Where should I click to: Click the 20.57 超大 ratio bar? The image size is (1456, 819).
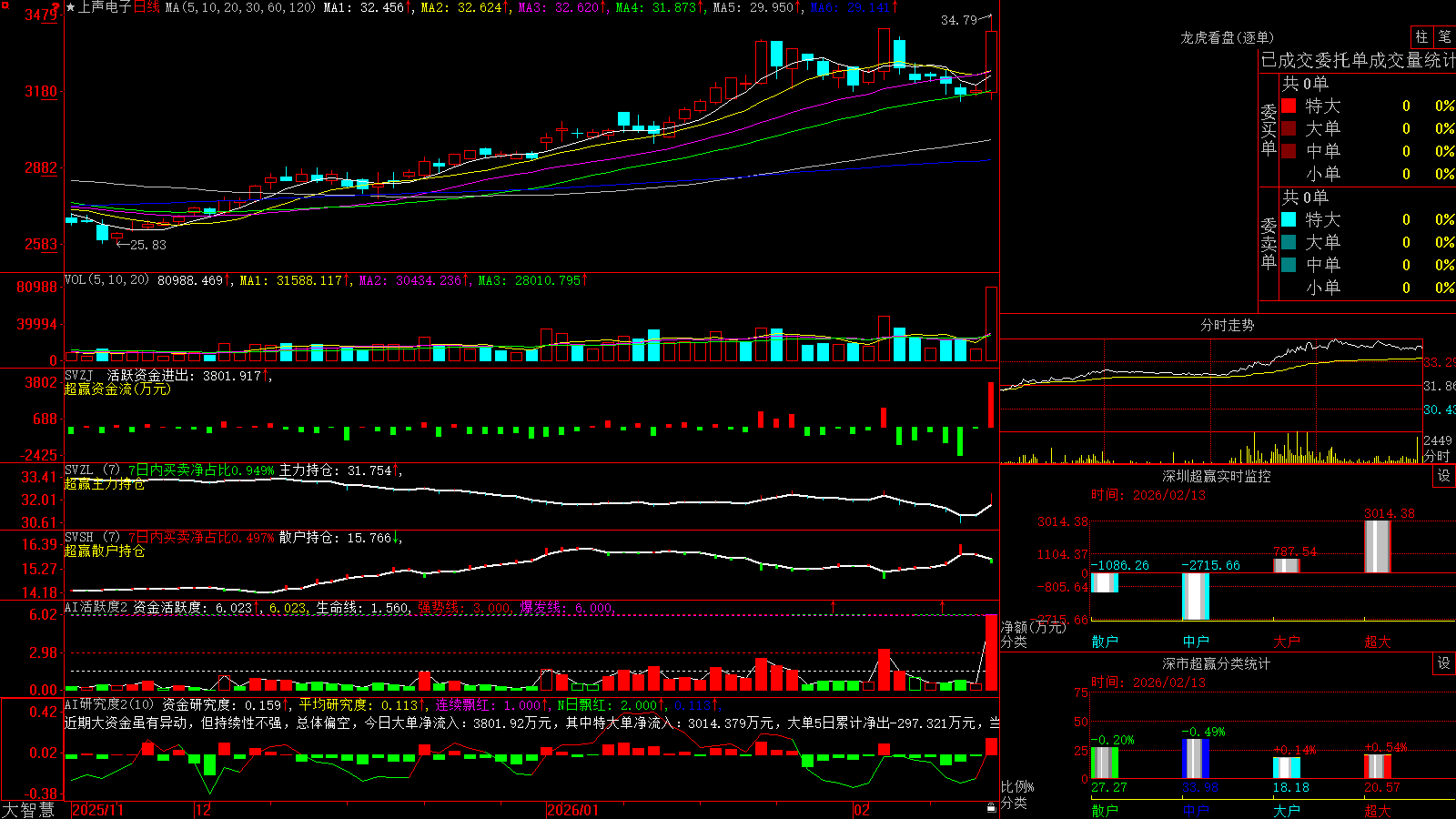click(1378, 766)
